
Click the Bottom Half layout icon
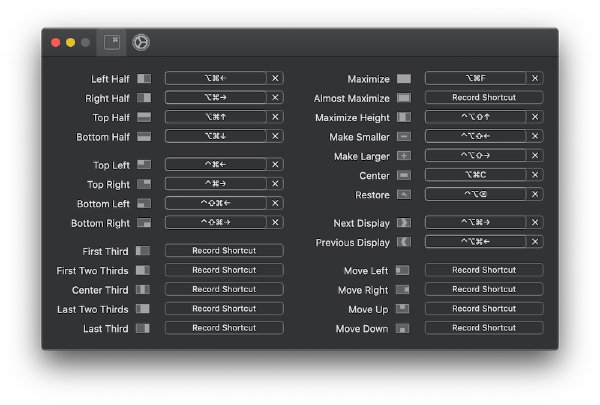coord(144,137)
